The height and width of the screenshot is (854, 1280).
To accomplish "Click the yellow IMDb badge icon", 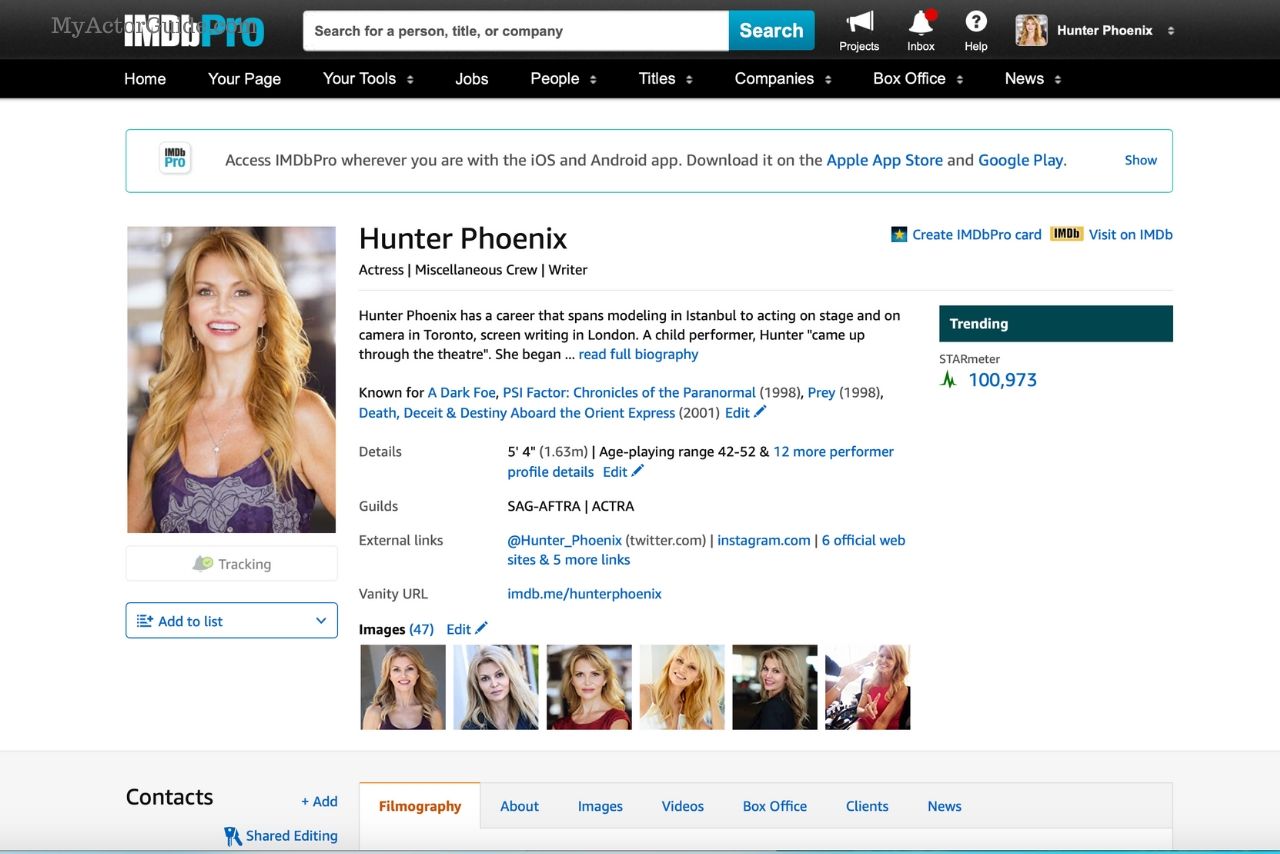I will point(1066,234).
